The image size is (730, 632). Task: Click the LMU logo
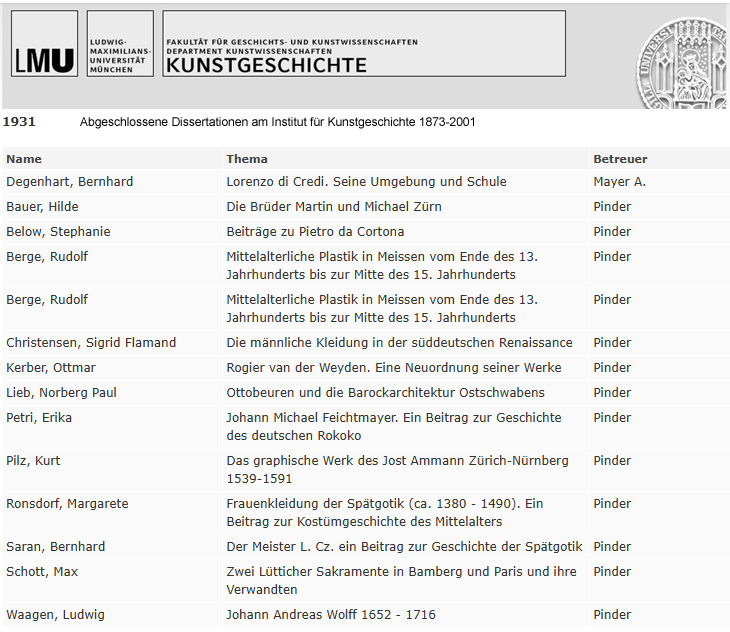coord(44,44)
